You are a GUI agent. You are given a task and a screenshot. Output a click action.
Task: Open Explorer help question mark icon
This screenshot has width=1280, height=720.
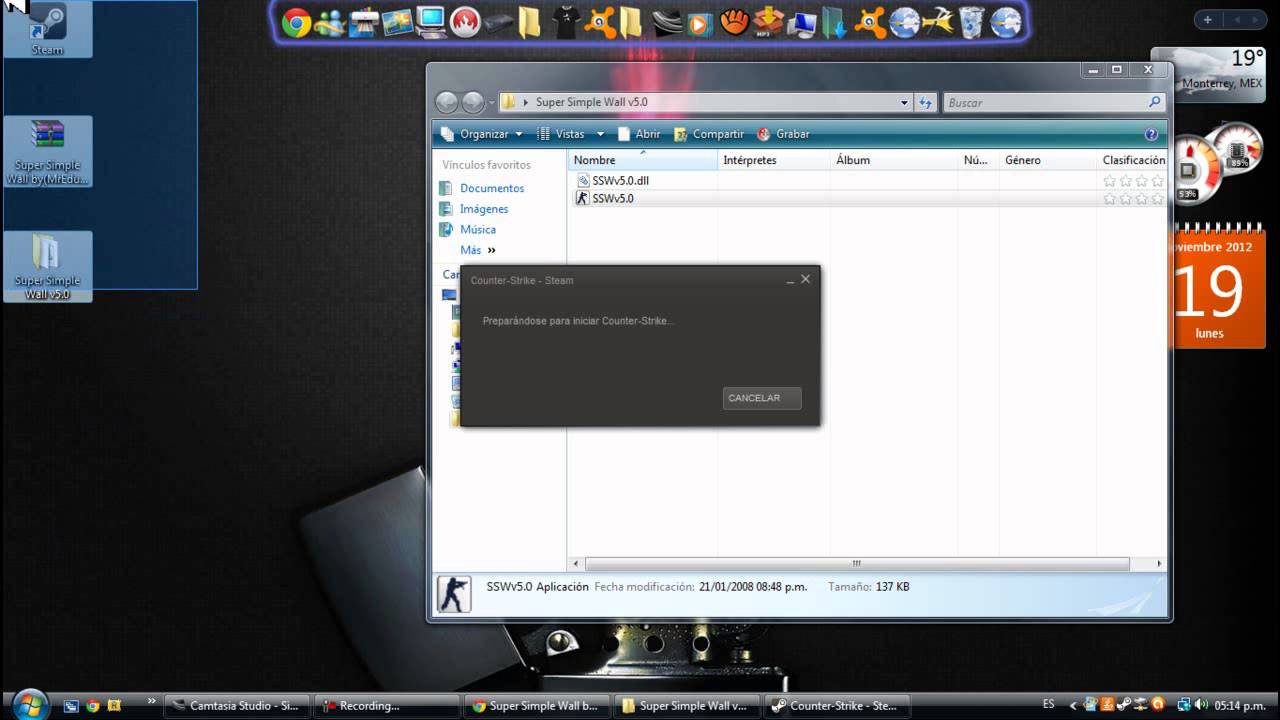1151,134
